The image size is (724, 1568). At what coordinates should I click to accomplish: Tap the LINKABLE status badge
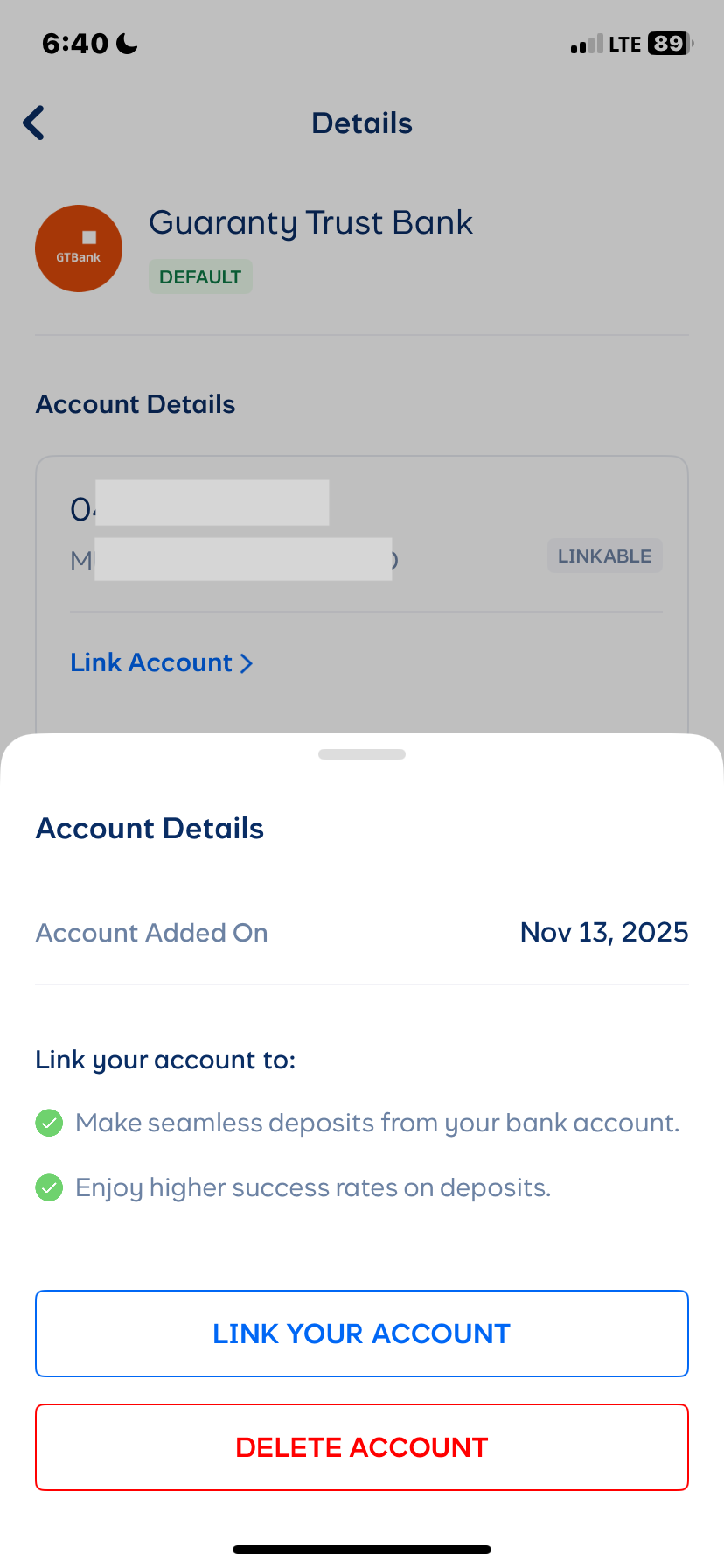tap(604, 556)
